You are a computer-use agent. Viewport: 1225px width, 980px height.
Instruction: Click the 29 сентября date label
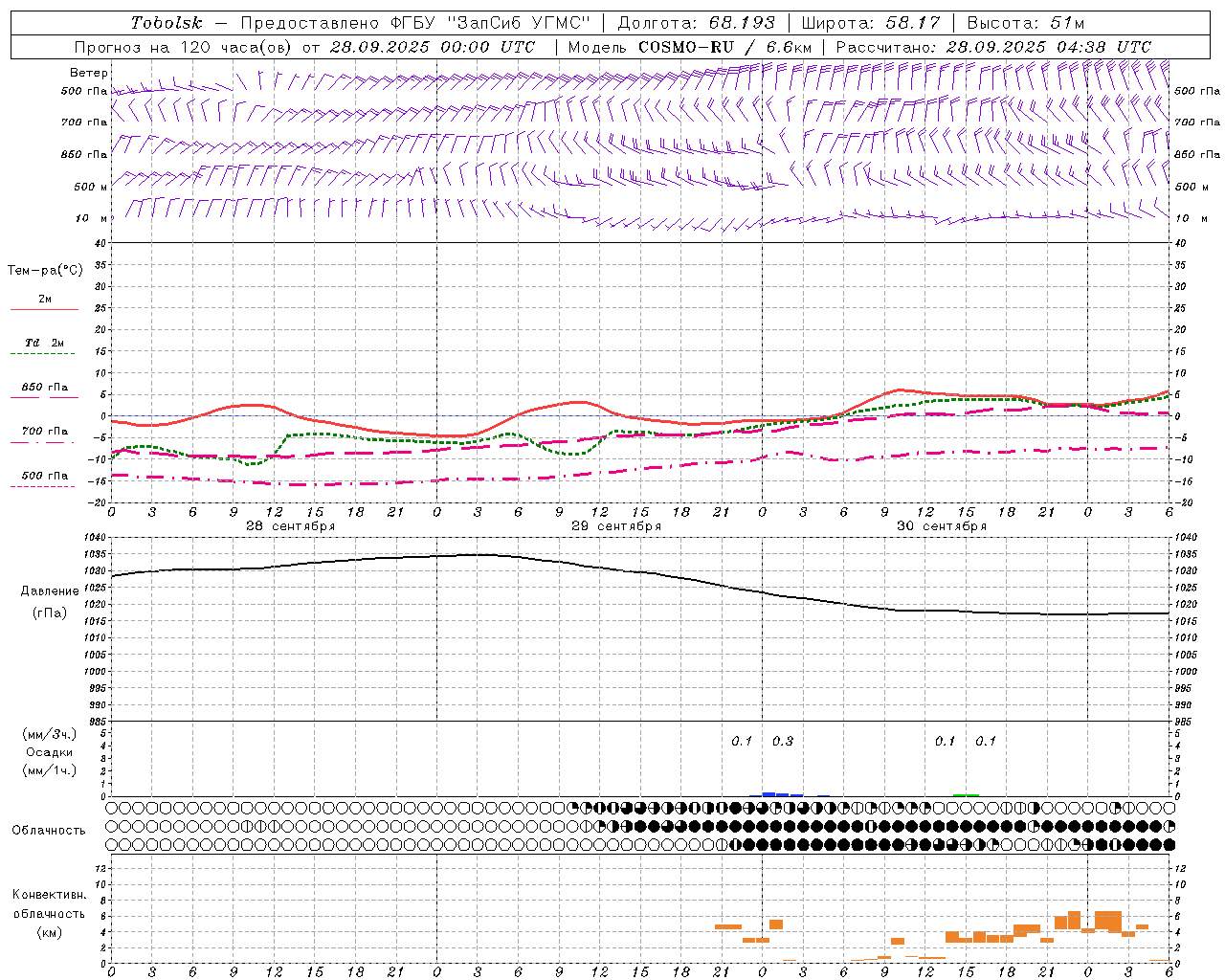pyautogui.click(x=616, y=526)
